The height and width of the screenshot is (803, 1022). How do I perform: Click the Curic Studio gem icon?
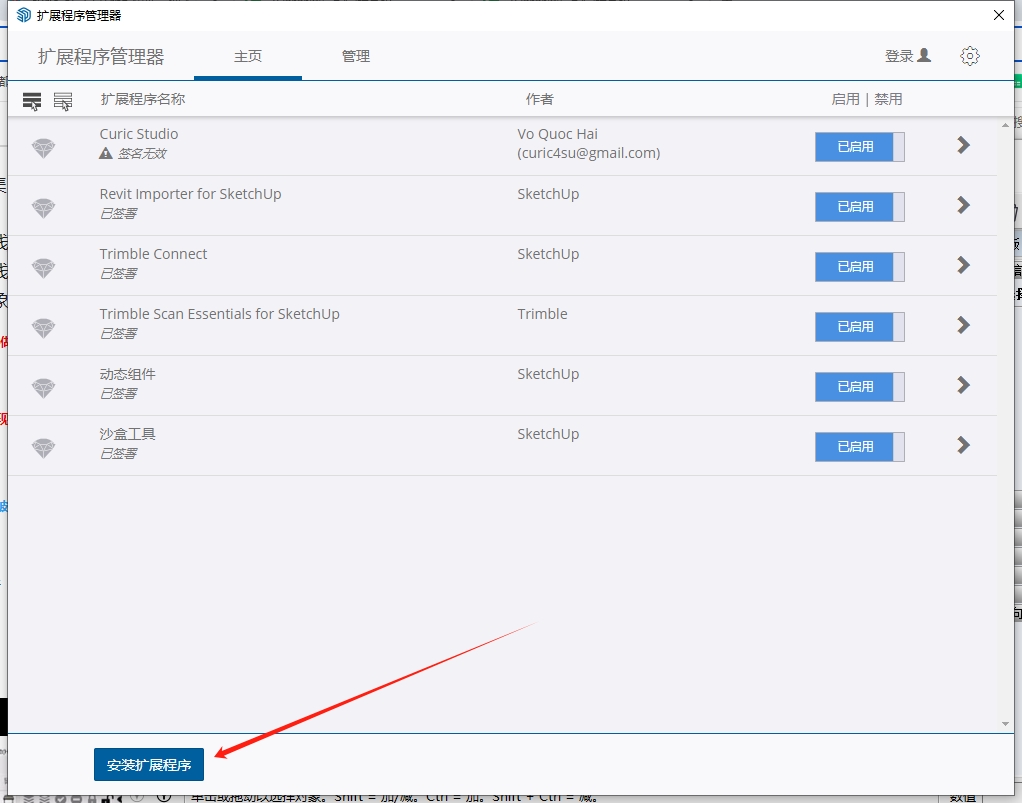tap(44, 148)
